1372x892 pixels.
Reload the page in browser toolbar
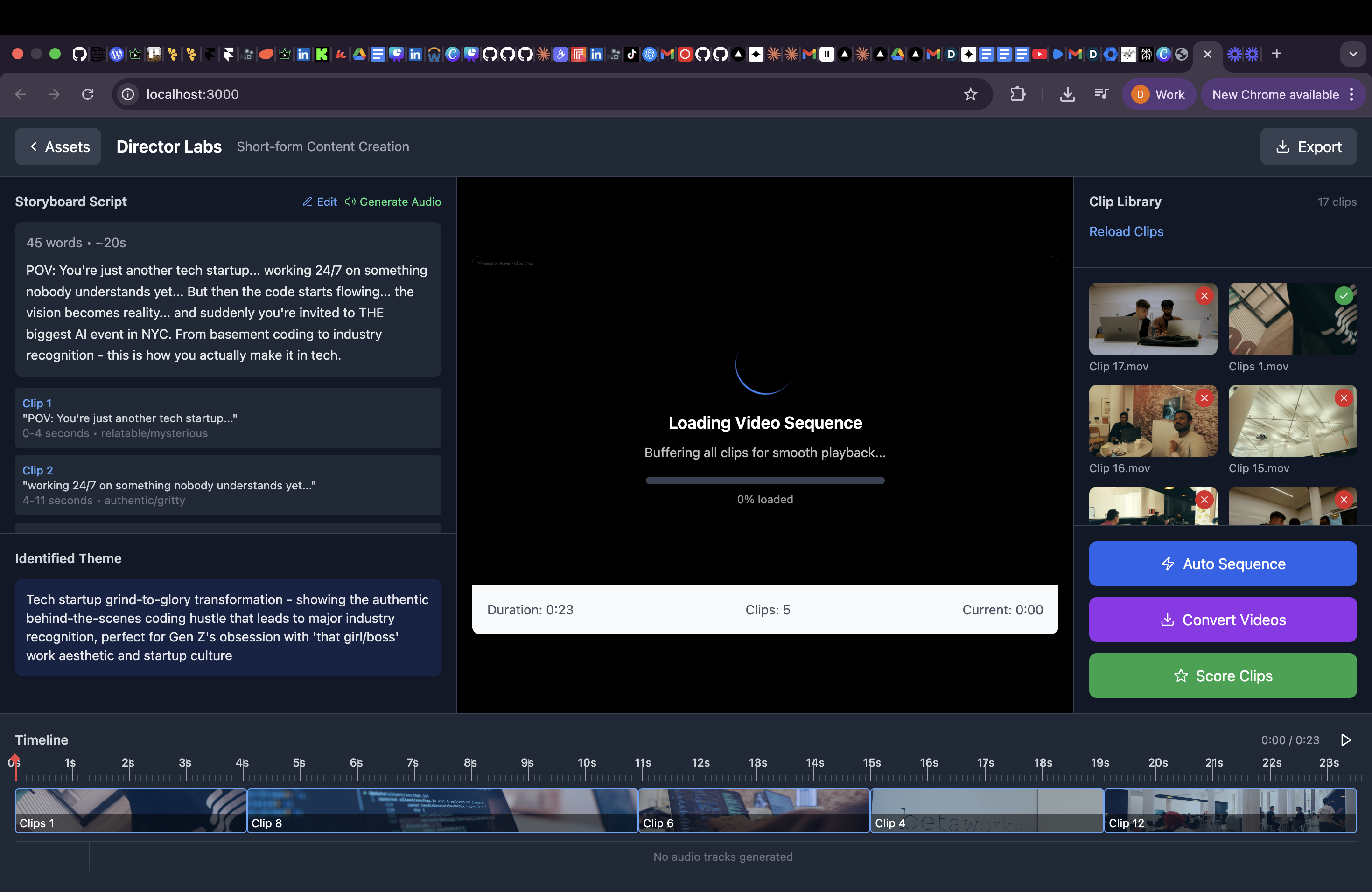[x=88, y=94]
